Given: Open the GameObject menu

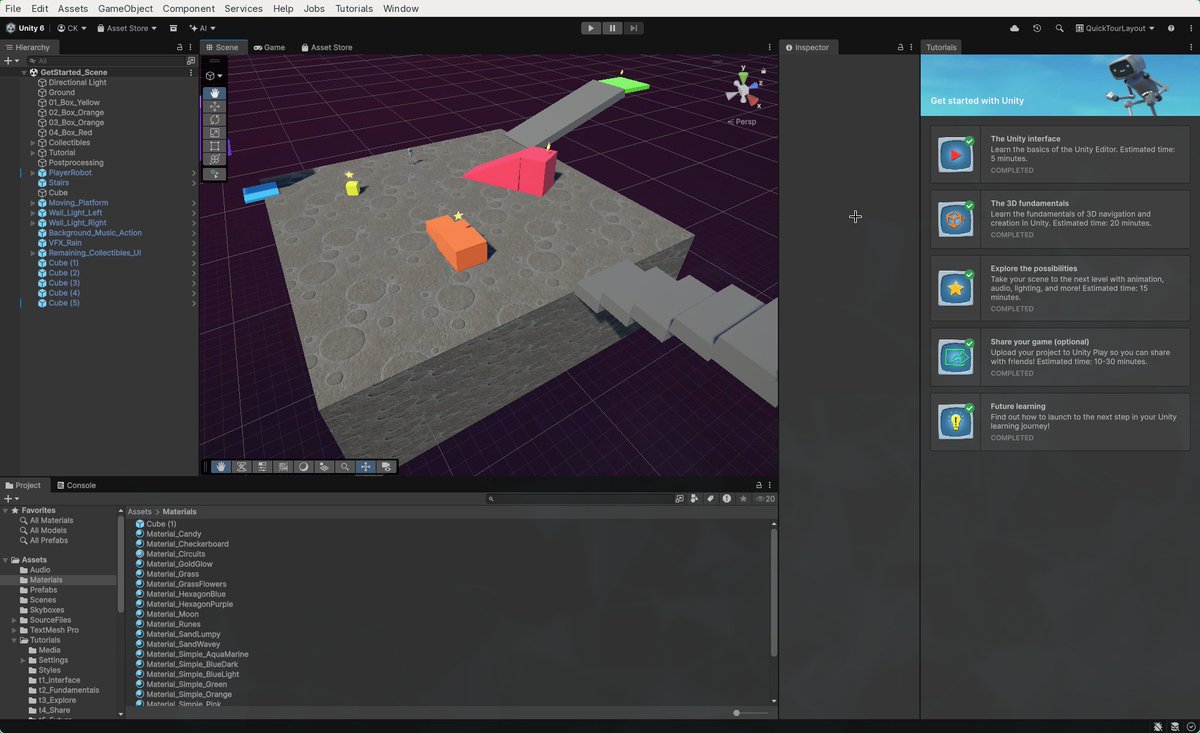Looking at the screenshot, I should (x=125, y=8).
